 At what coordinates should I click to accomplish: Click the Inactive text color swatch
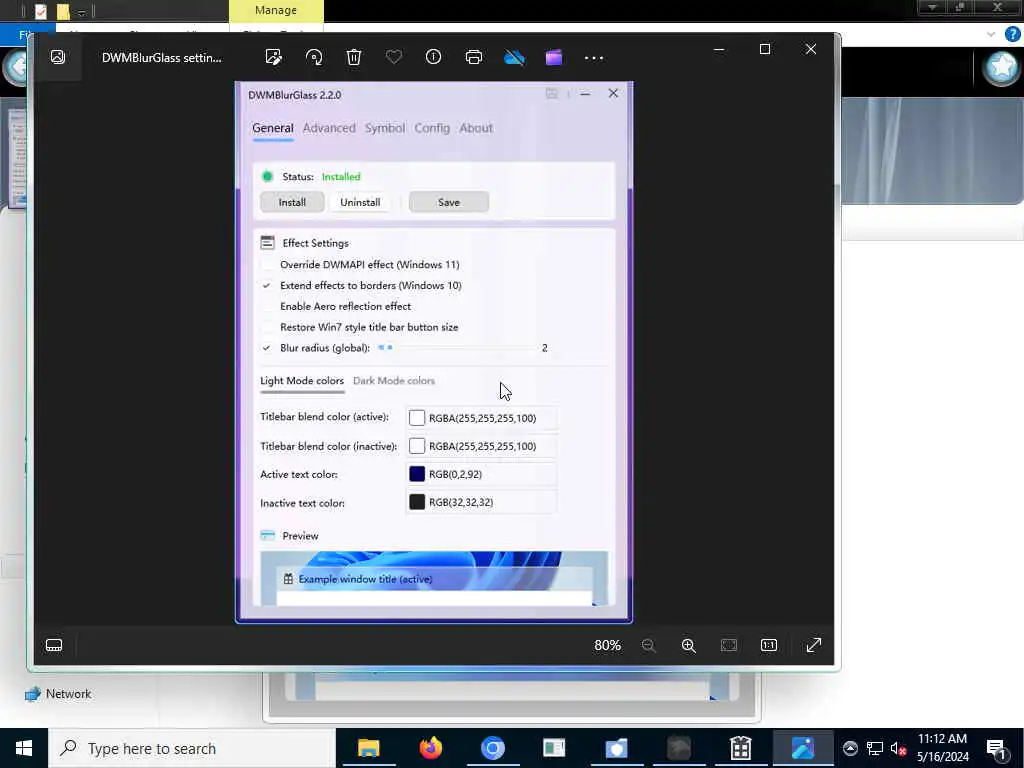tap(417, 502)
